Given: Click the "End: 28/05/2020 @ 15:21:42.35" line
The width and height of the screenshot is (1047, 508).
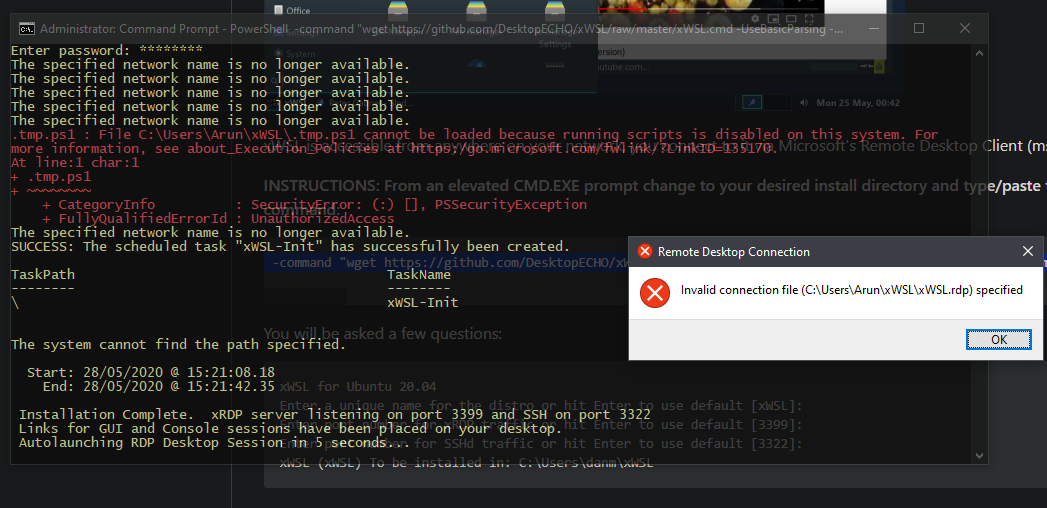Looking at the screenshot, I should pos(159,386).
